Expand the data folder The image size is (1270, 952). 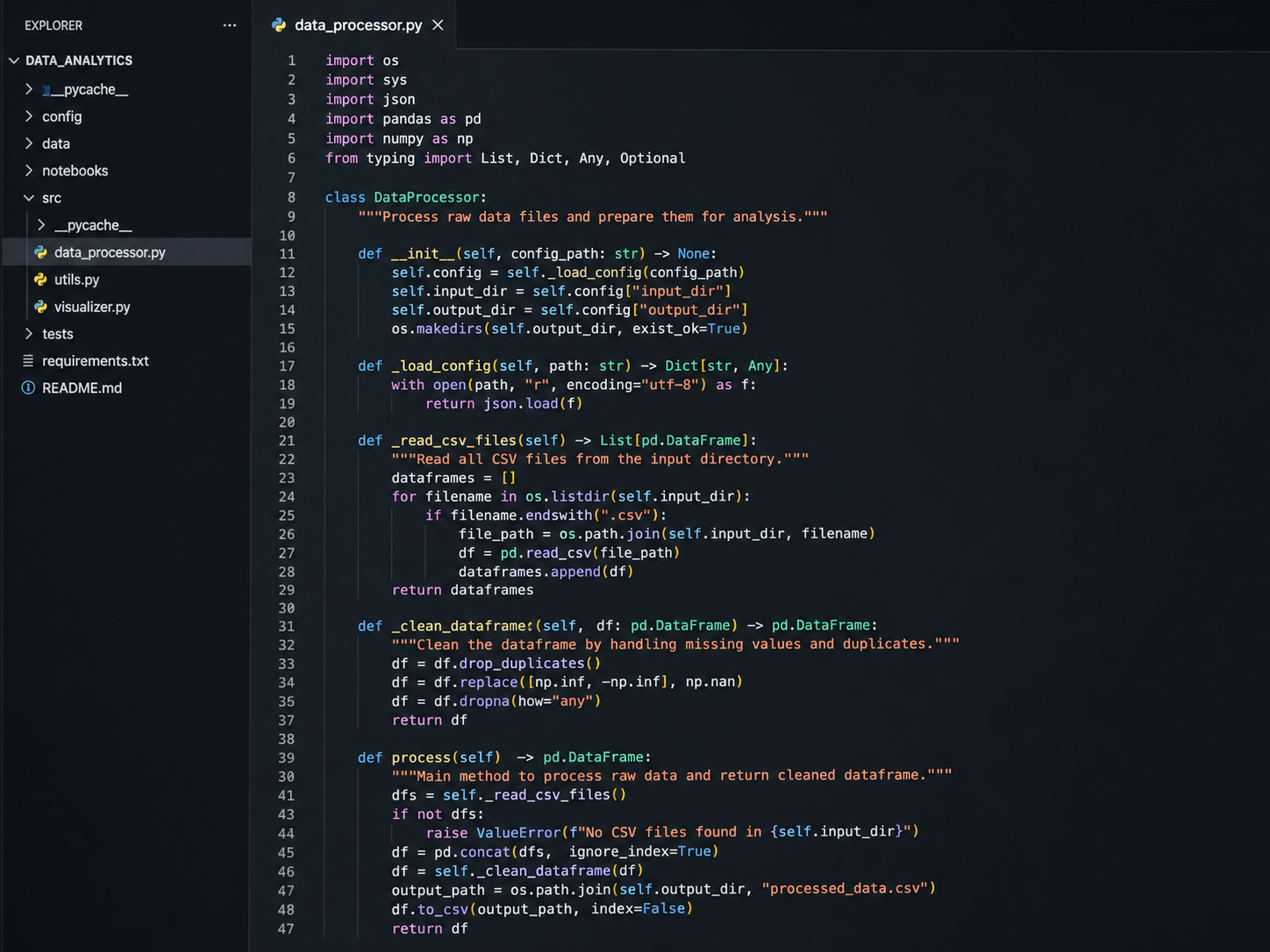tap(29, 144)
